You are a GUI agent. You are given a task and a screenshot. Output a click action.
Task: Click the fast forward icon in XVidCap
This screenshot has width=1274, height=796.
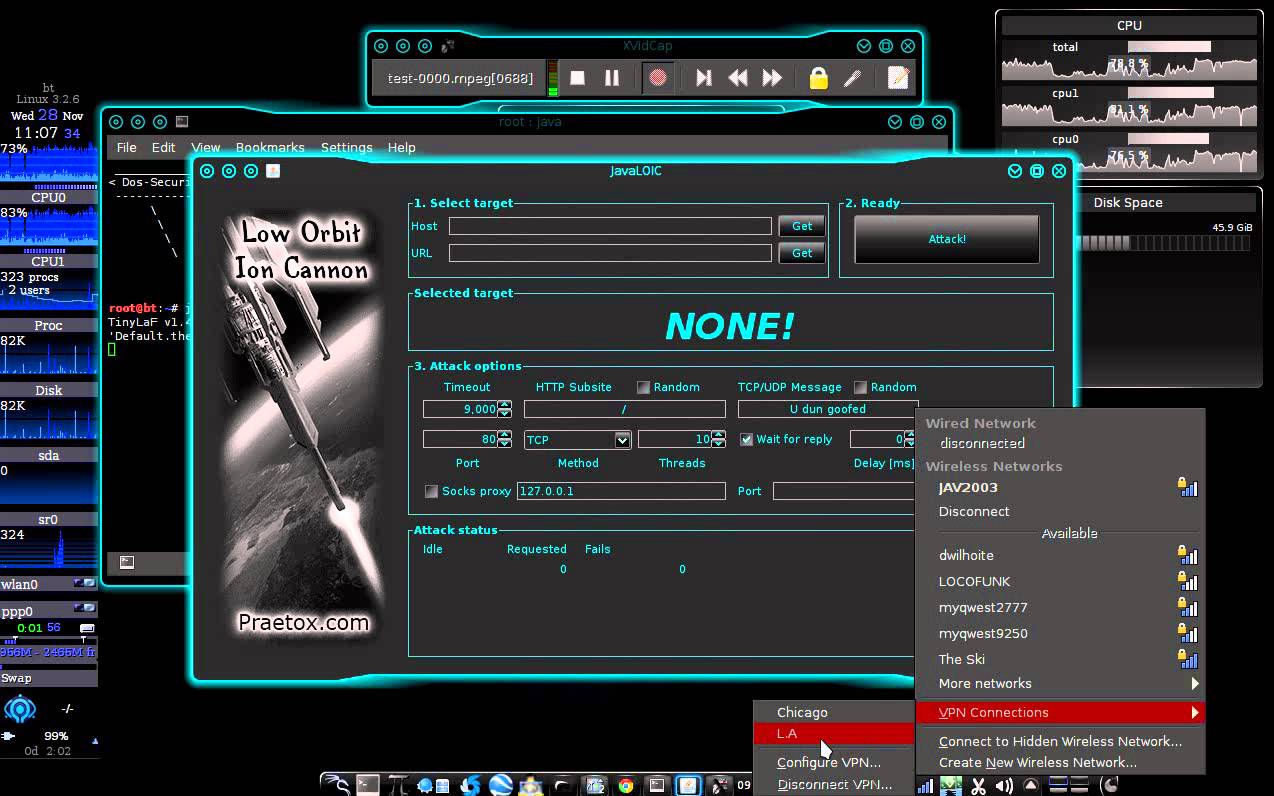tap(772, 78)
